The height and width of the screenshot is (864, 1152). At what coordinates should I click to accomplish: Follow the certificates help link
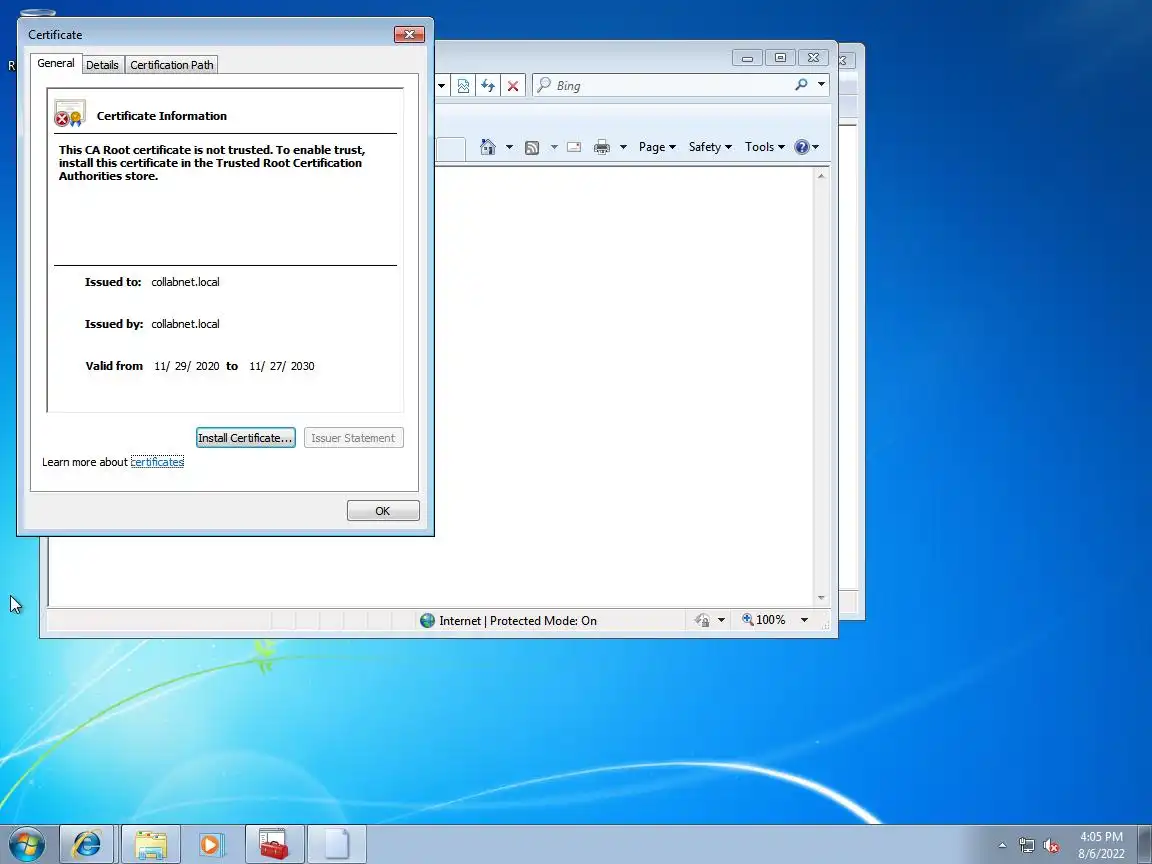point(157,461)
